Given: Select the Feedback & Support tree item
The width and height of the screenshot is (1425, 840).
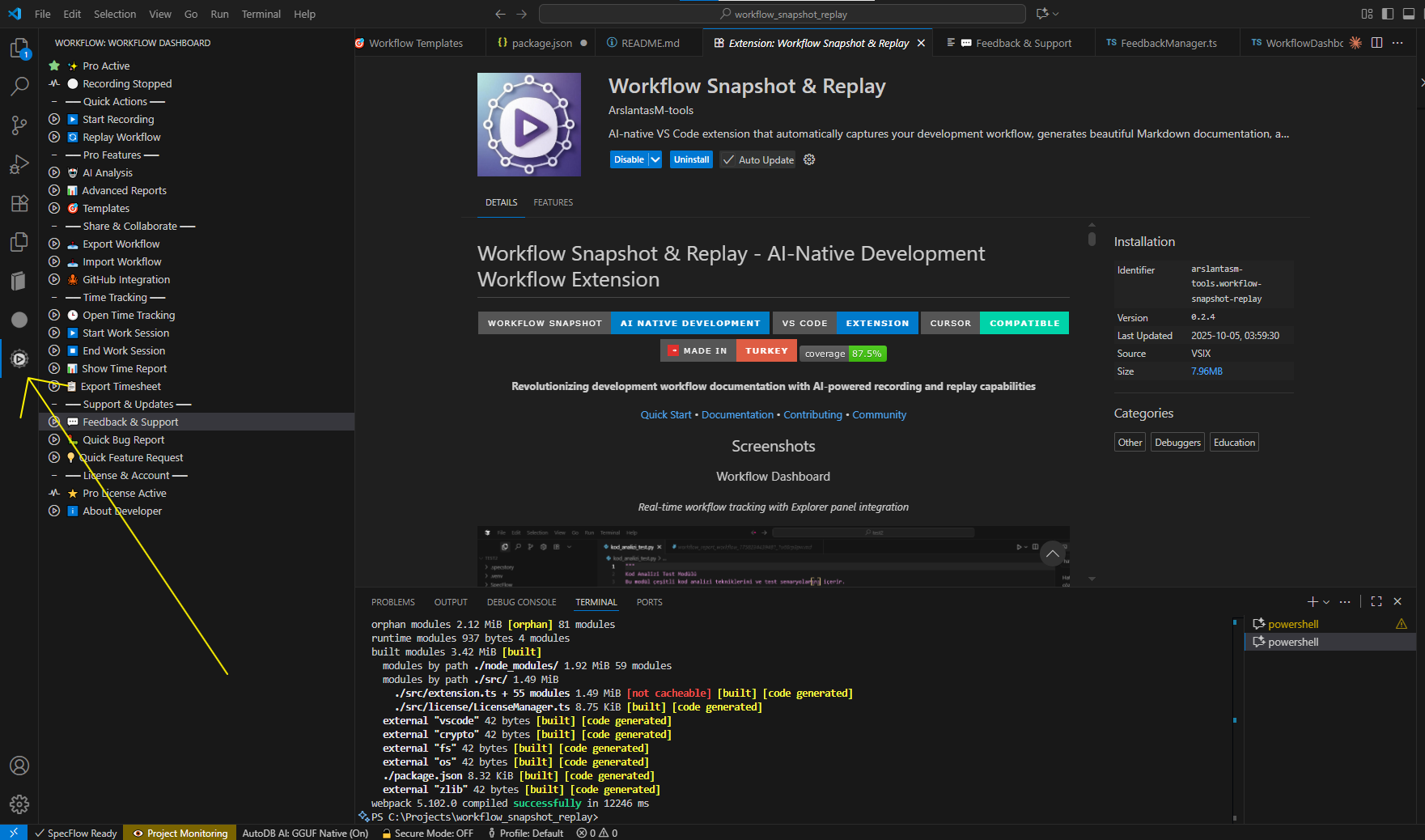Looking at the screenshot, I should tap(197, 422).
